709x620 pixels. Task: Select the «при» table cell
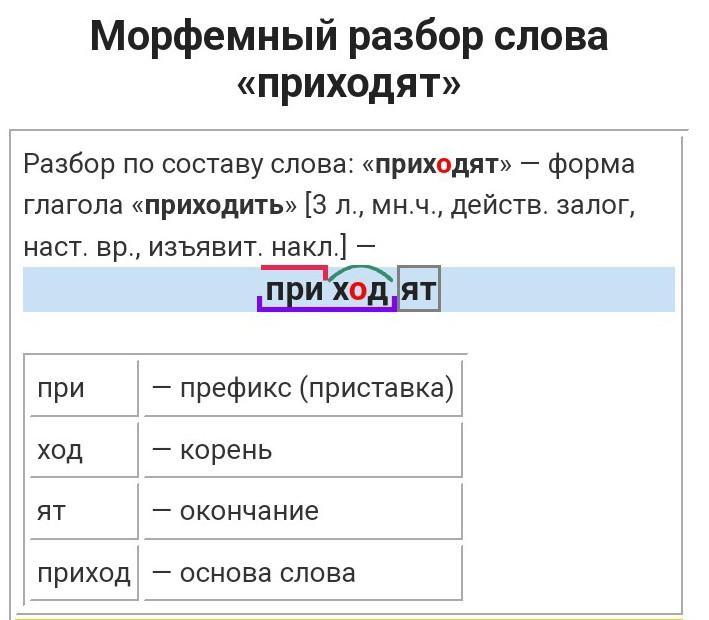[83, 388]
